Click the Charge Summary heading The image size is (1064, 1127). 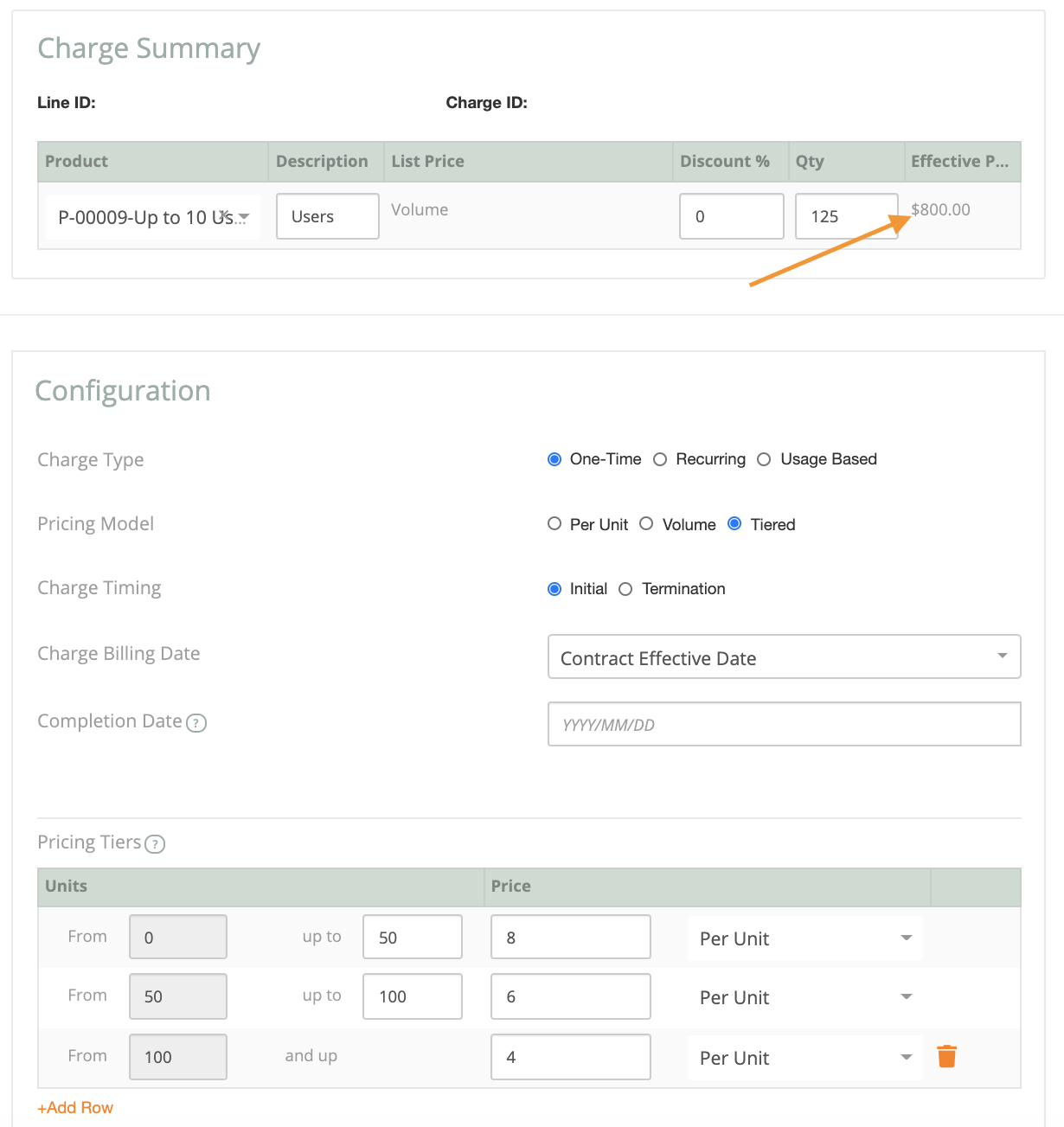(x=149, y=48)
